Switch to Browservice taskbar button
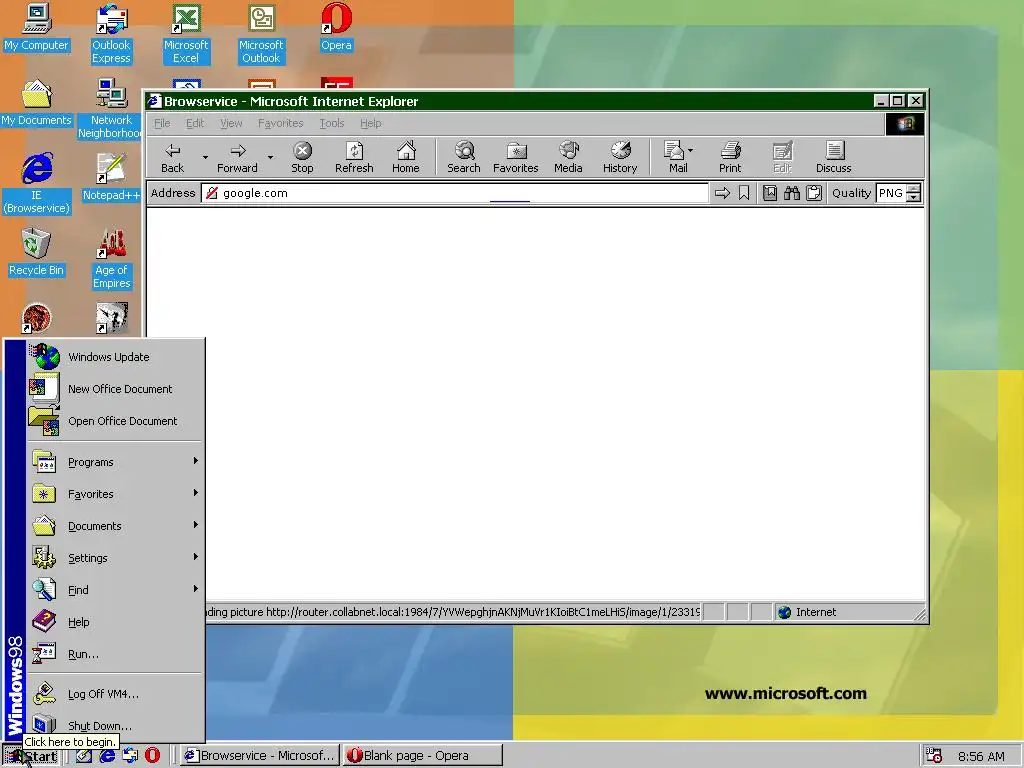Viewport: 1024px width, 768px height. point(260,756)
